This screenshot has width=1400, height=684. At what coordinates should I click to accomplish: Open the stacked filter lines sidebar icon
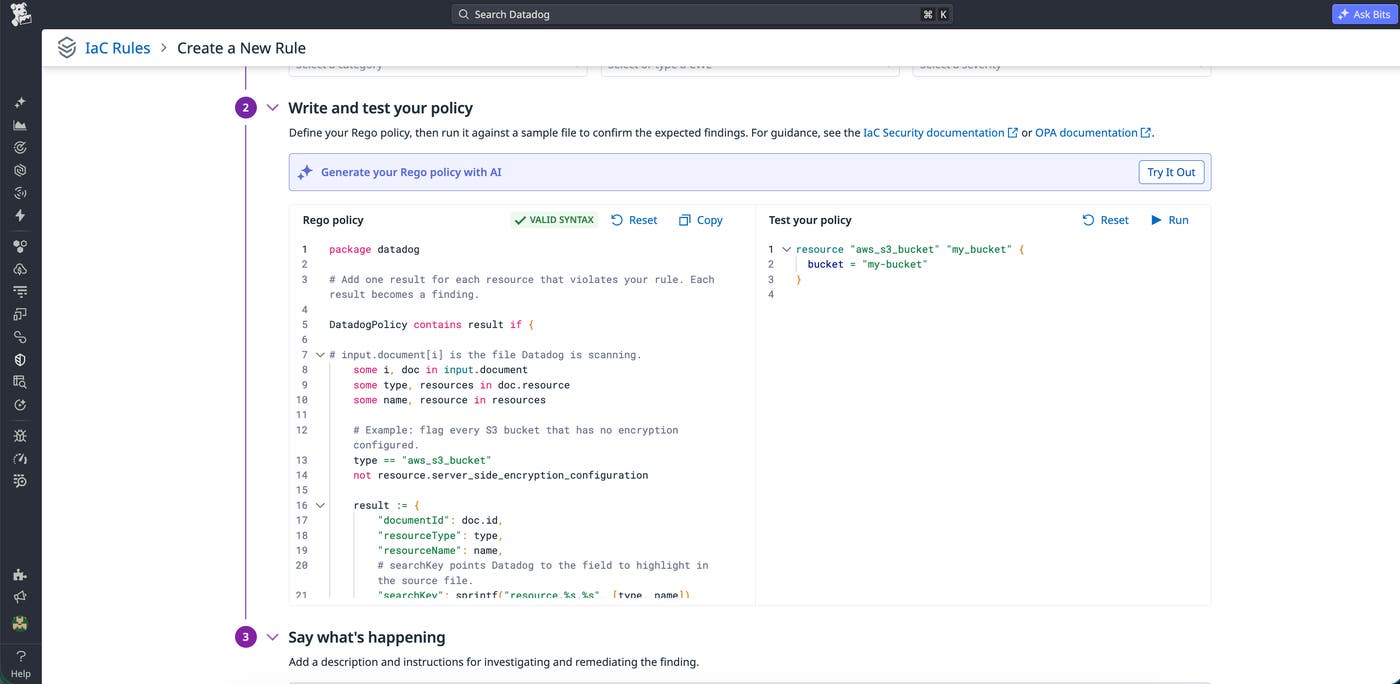click(20, 291)
